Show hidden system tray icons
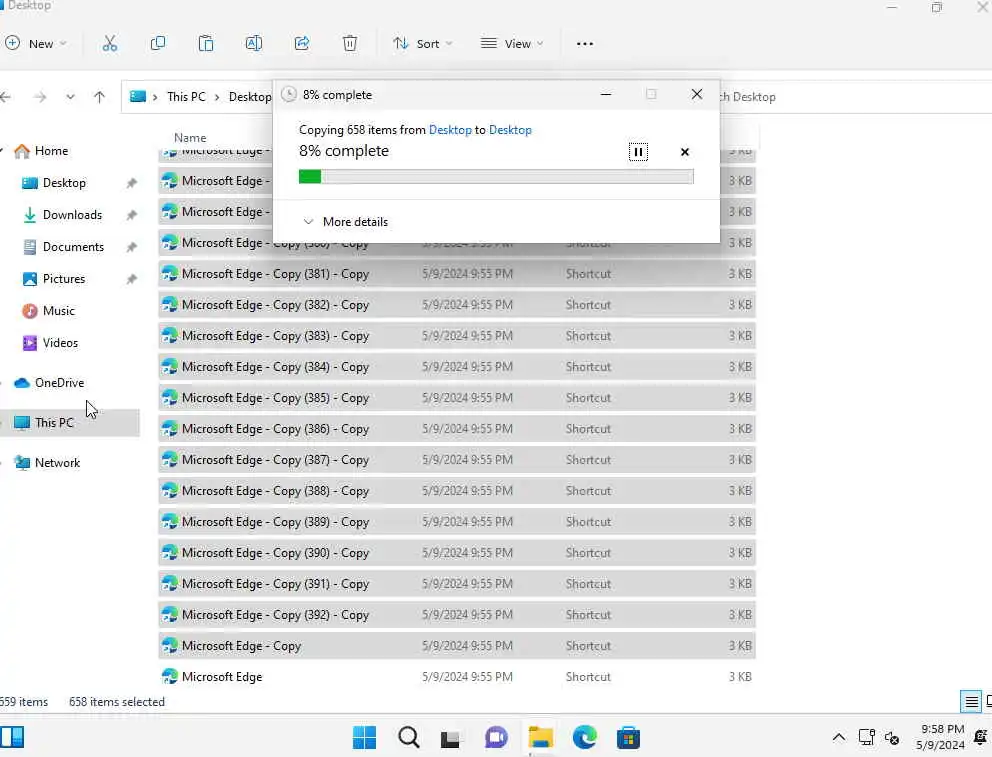 [838, 737]
